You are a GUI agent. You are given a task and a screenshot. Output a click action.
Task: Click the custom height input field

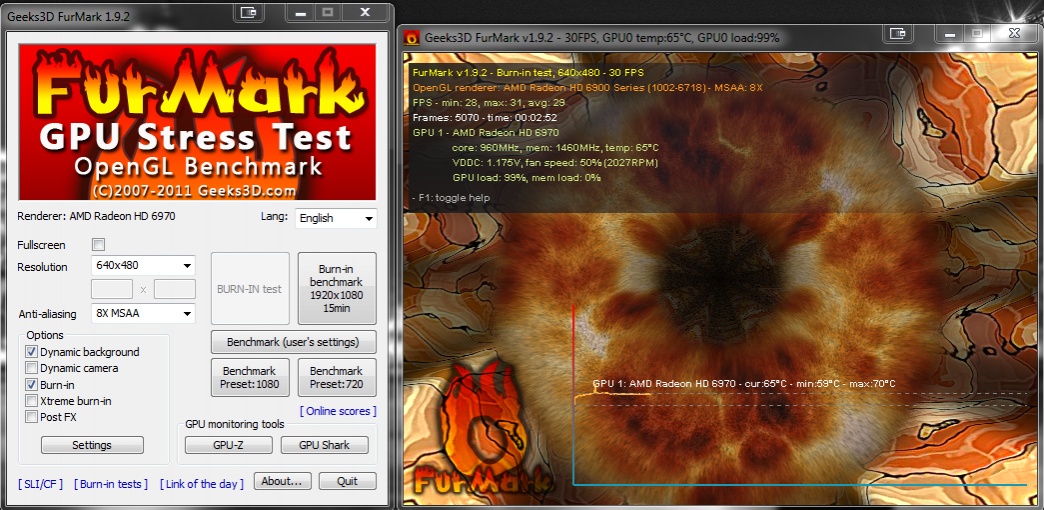174,289
